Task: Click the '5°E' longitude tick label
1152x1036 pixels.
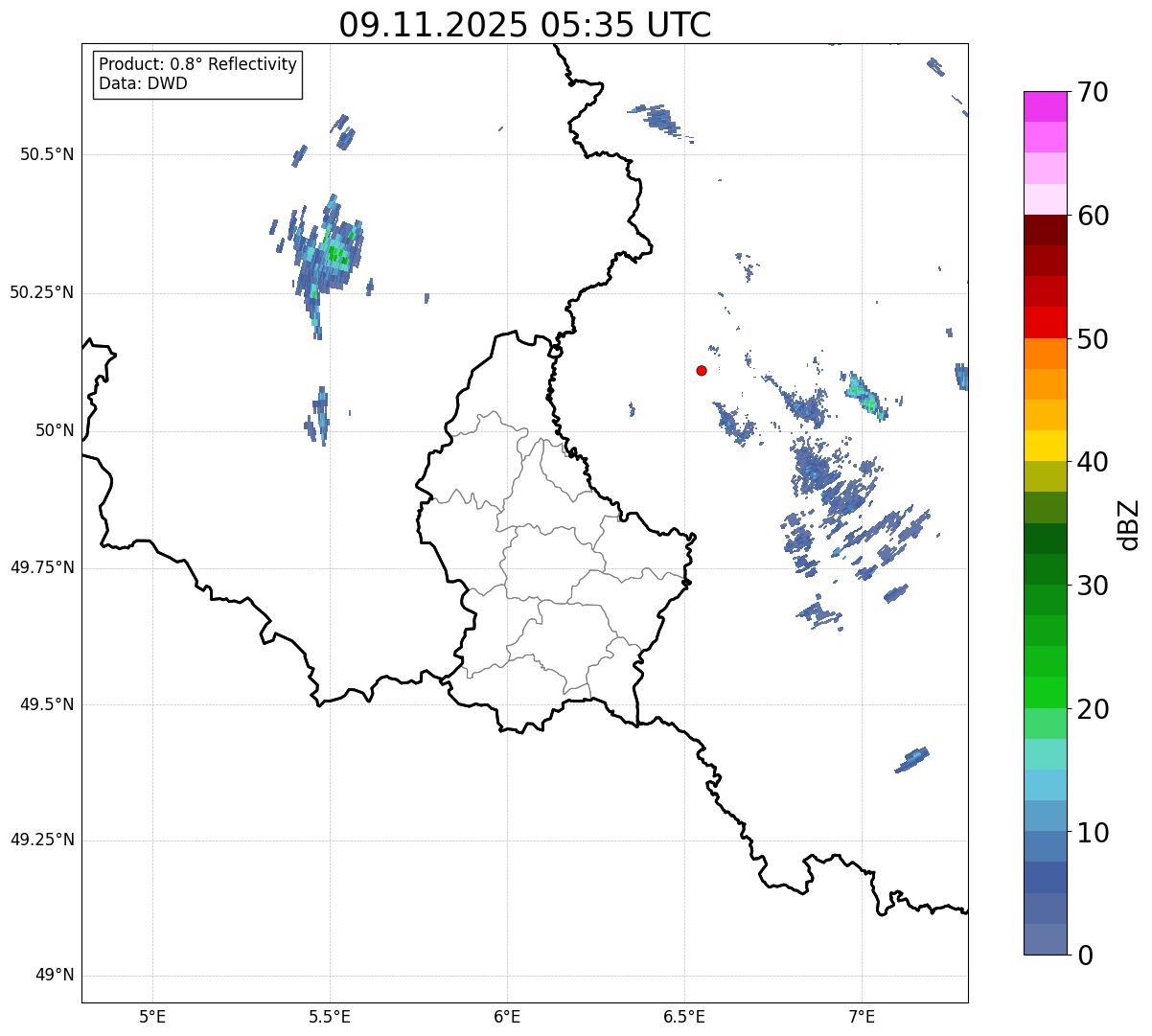Action: pos(152,1016)
